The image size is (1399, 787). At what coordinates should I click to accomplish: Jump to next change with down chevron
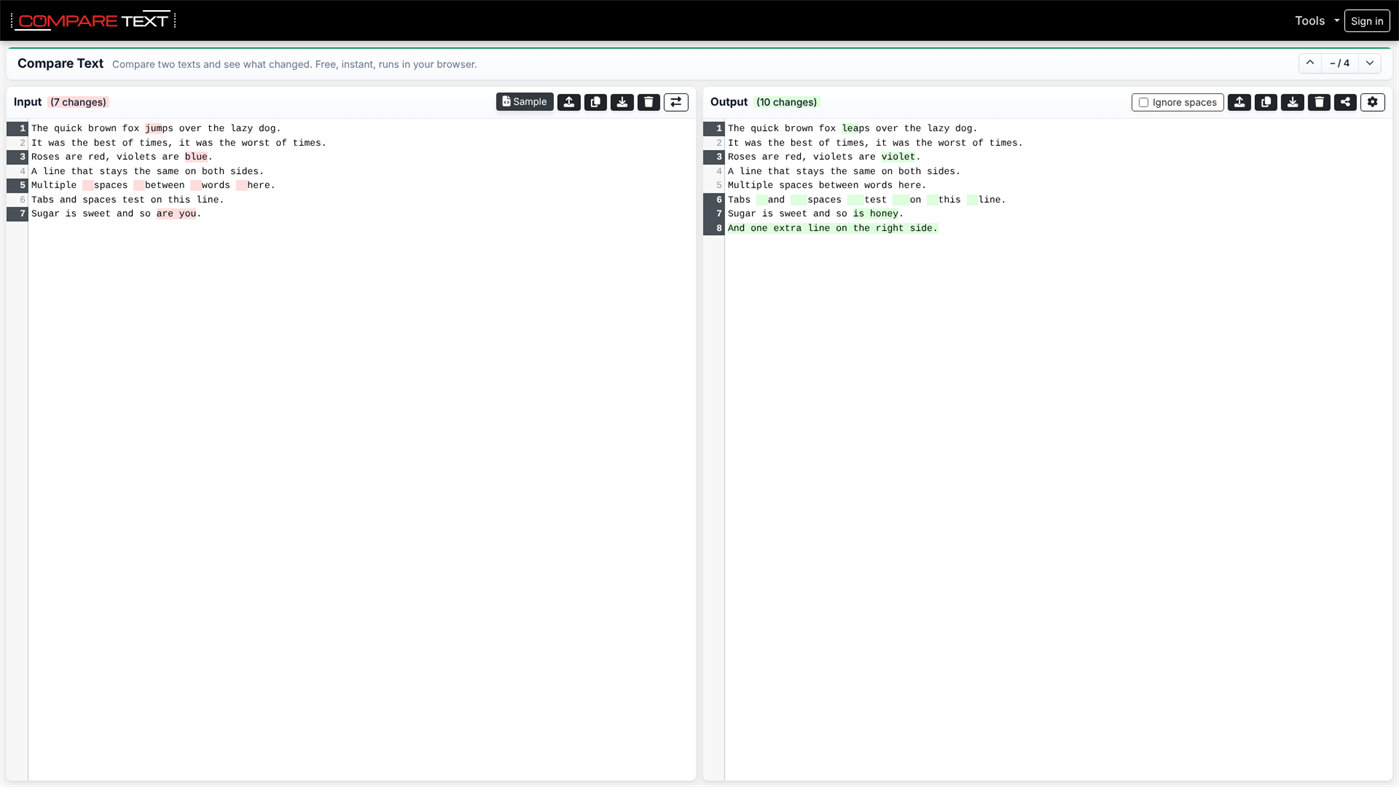pos(1370,63)
